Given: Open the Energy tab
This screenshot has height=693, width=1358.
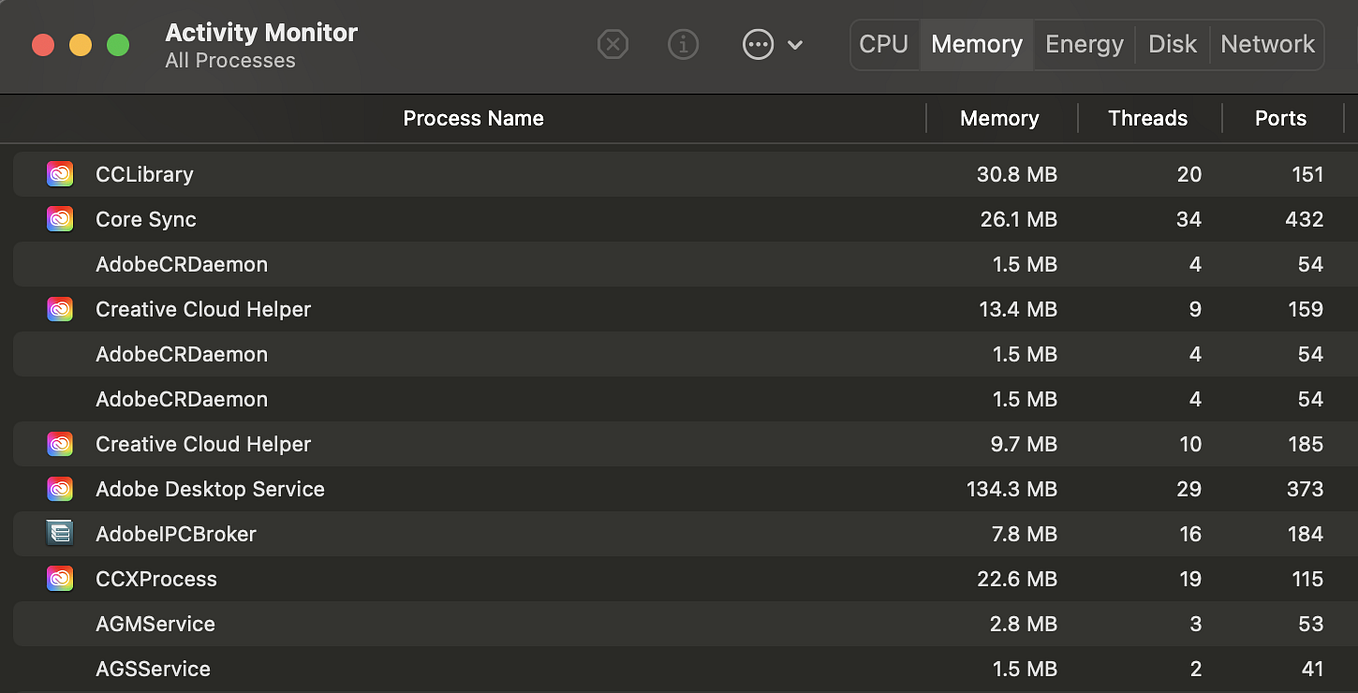Looking at the screenshot, I should (1084, 44).
